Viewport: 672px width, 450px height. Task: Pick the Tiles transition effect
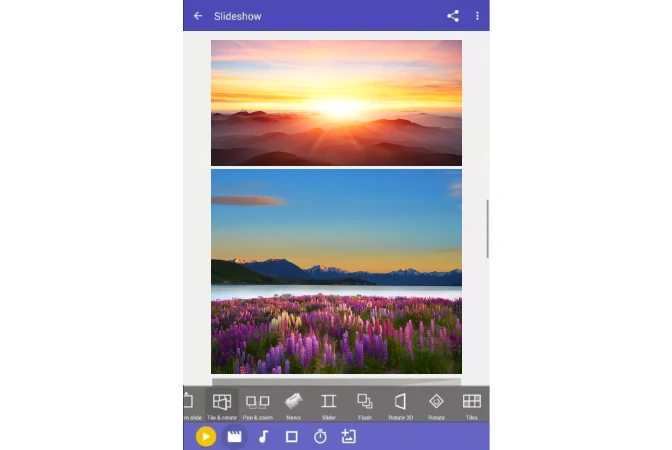coord(471,406)
